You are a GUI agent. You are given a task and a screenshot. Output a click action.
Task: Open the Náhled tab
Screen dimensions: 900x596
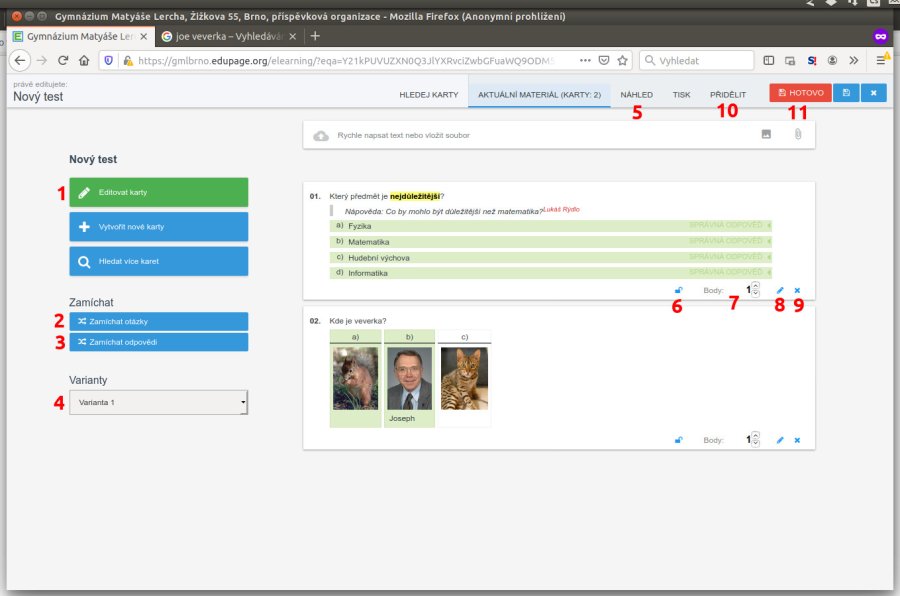(x=637, y=94)
